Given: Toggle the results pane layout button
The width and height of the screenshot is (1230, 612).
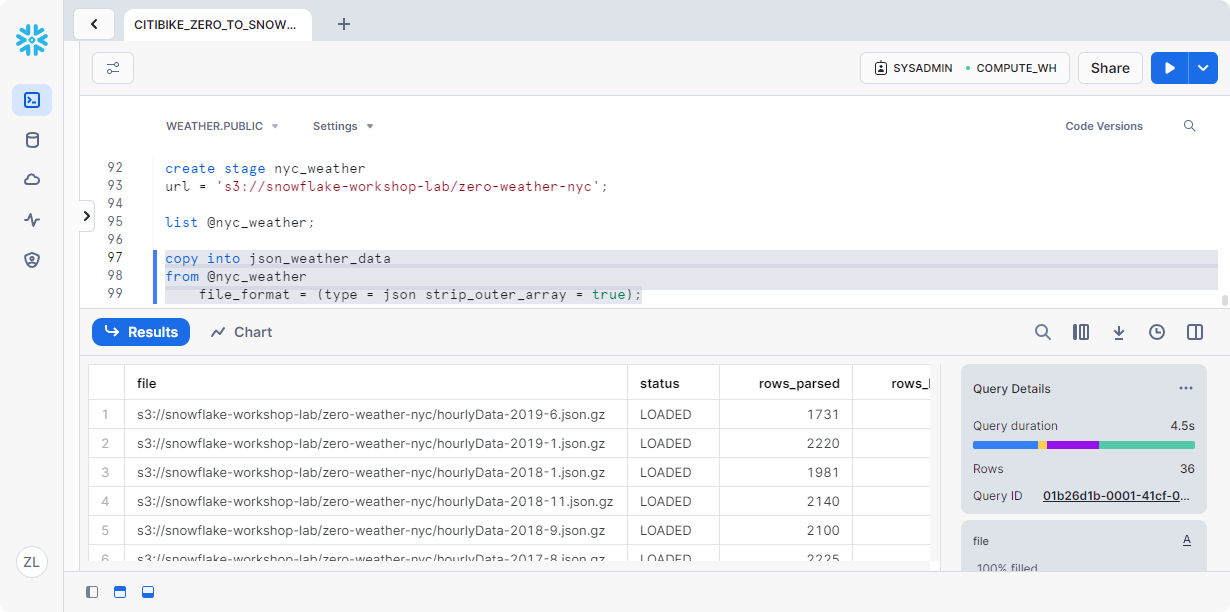Looking at the screenshot, I should 148,592.
